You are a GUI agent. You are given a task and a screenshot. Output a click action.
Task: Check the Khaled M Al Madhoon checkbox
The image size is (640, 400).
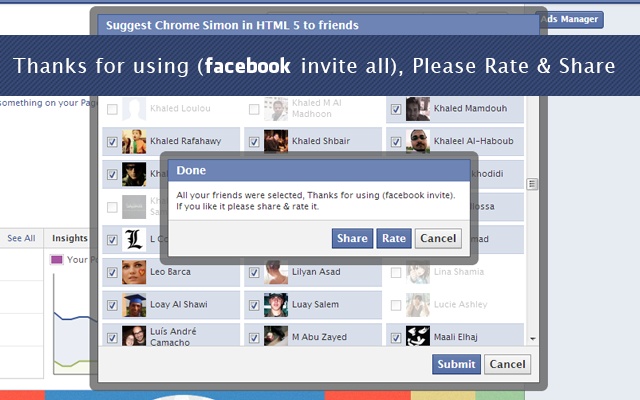[x=254, y=109]
